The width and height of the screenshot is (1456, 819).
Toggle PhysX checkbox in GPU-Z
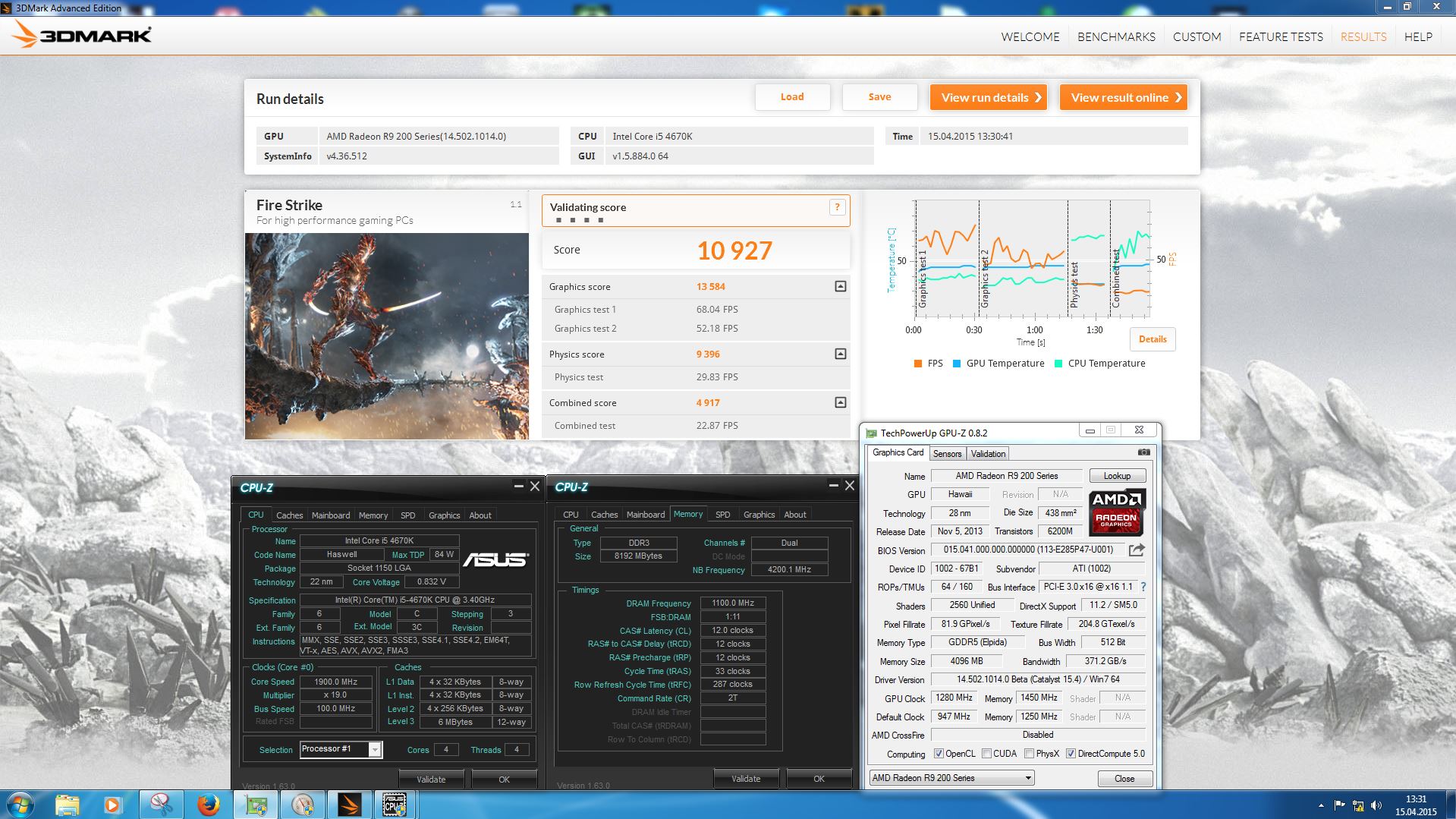(x=1029, y=754)
